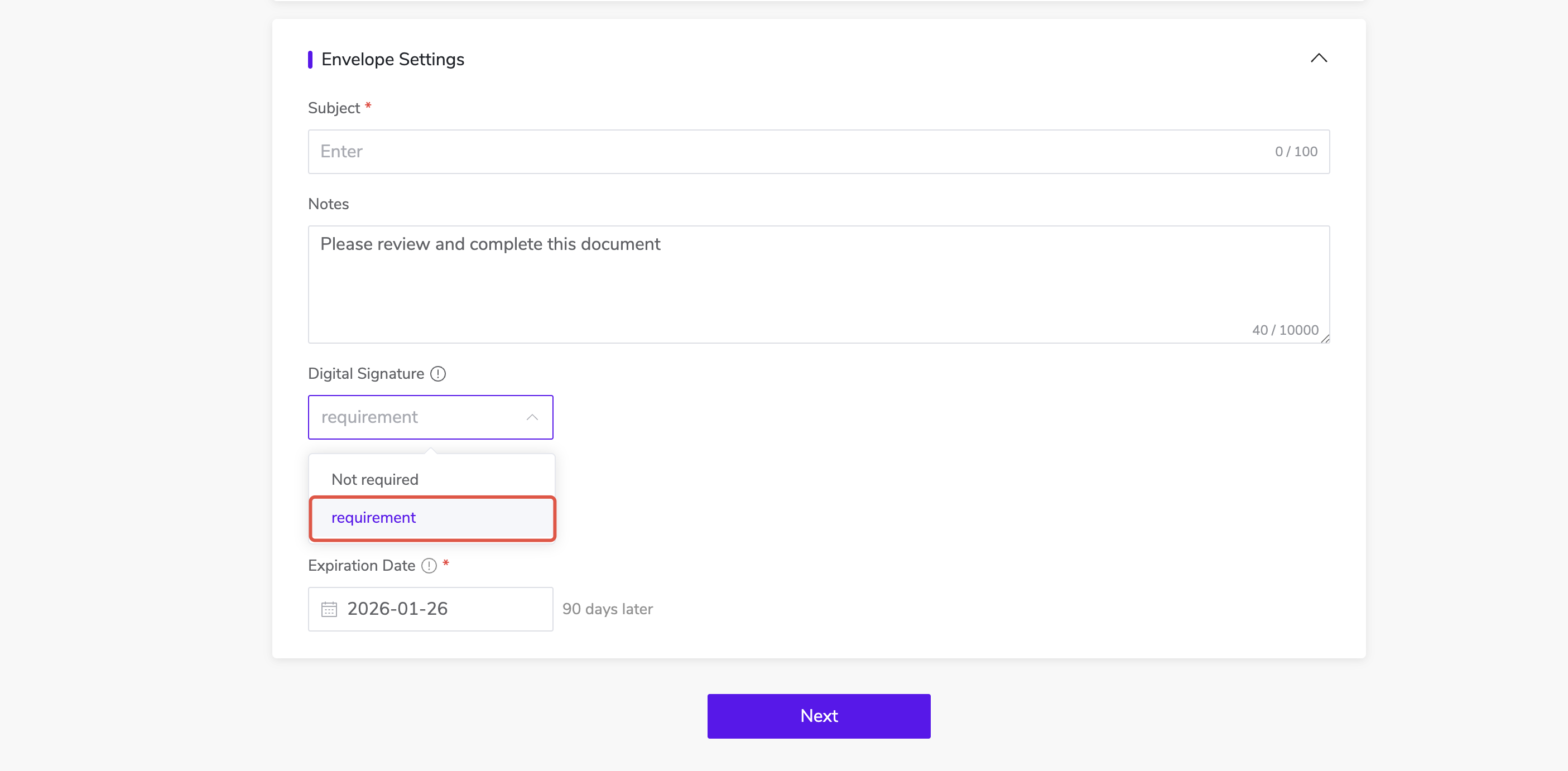Grab the Notes textarea resize handle

(x=1325, y=338)
